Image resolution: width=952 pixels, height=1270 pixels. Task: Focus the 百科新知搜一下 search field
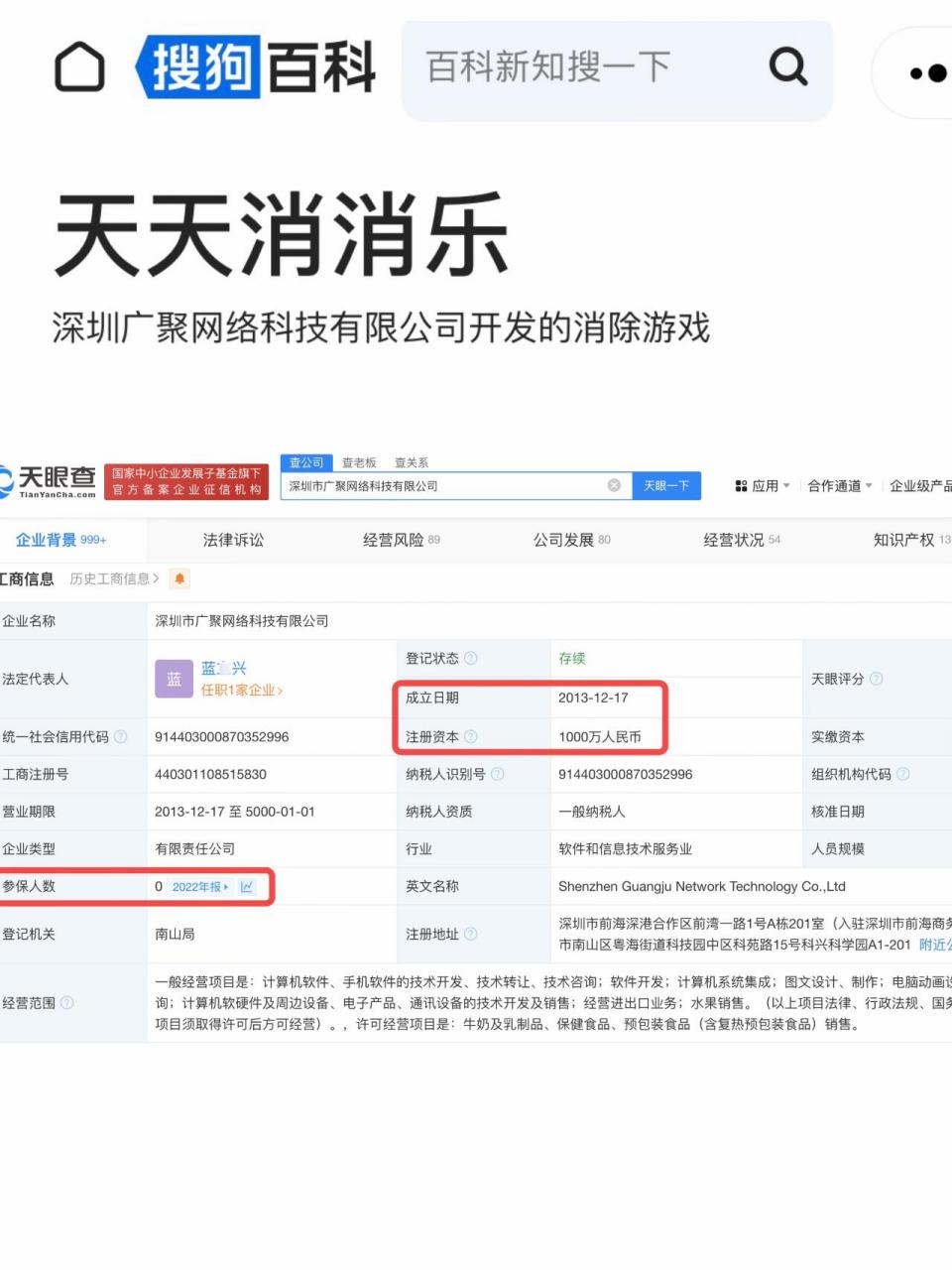617,69
